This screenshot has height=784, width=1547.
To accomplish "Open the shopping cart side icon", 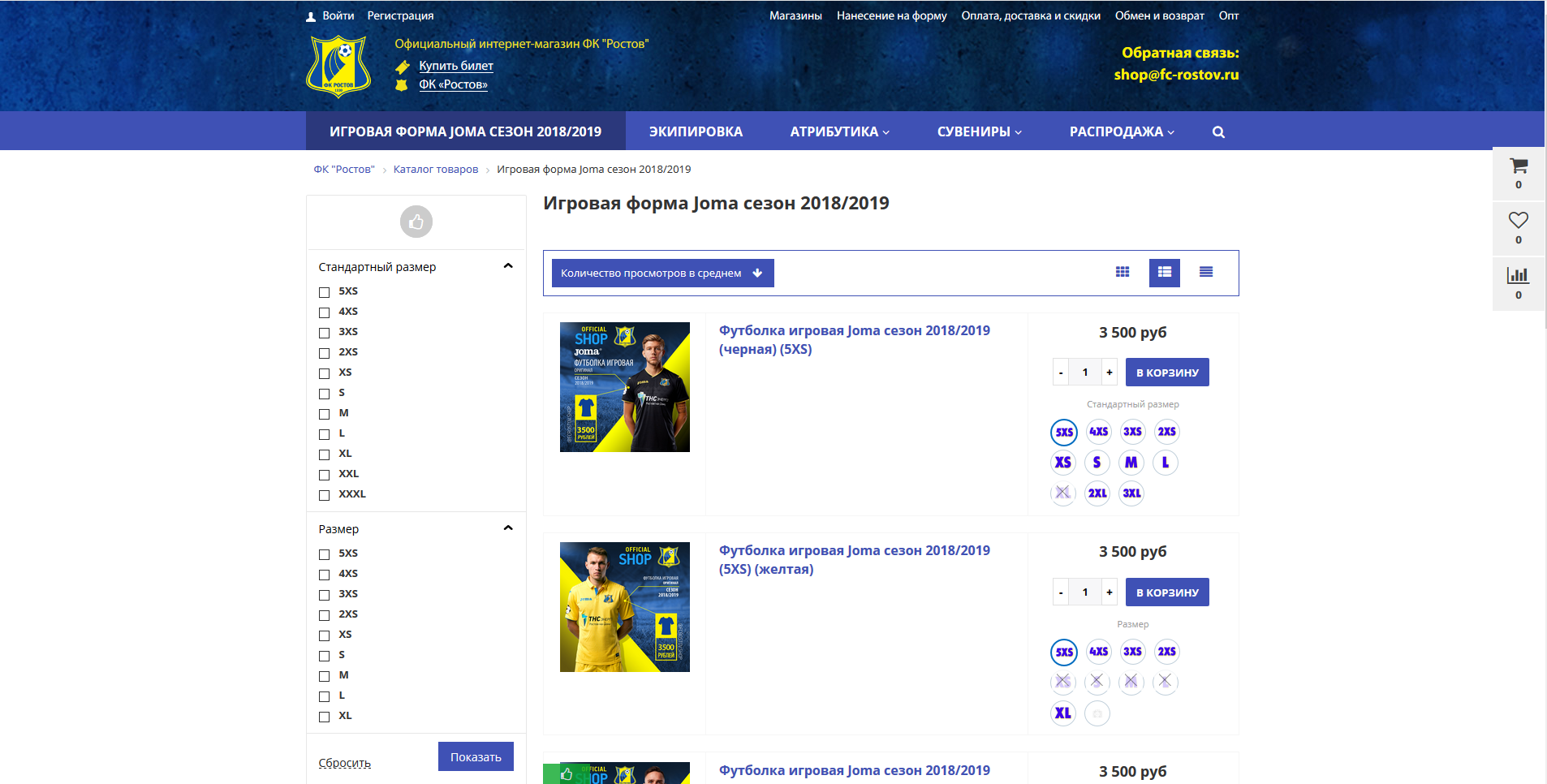I will coord(1518,166).
